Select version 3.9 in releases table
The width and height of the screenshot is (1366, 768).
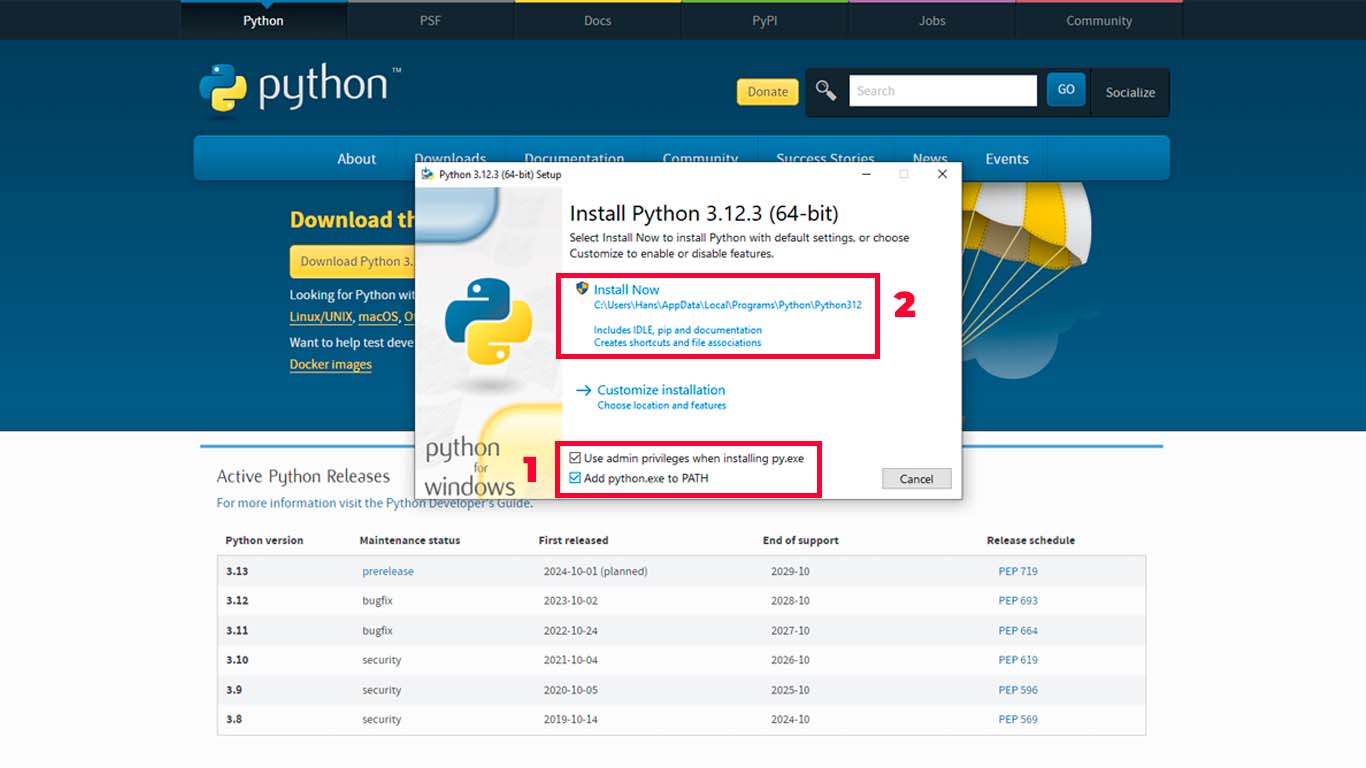pos(234,690)
